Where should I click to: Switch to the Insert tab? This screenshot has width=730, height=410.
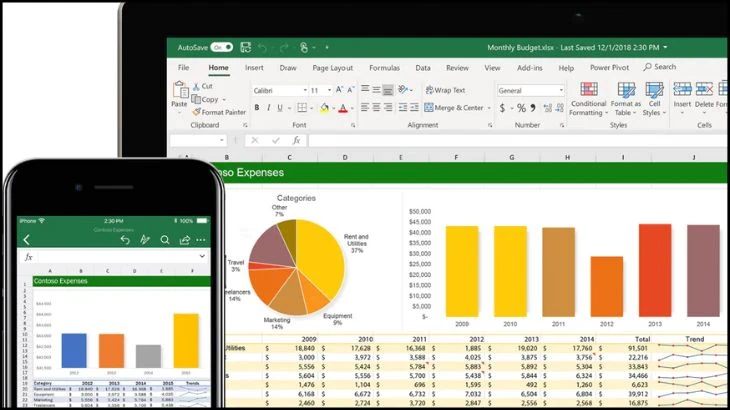point(254,67)
